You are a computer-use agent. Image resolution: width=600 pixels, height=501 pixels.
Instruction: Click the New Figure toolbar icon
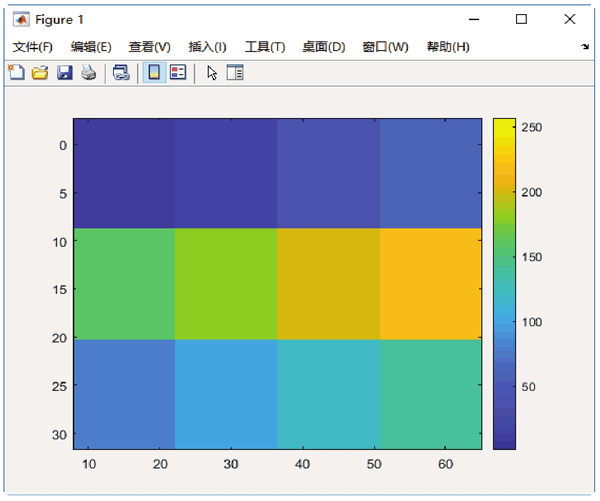pyautogui.click(x=16, y=72)
